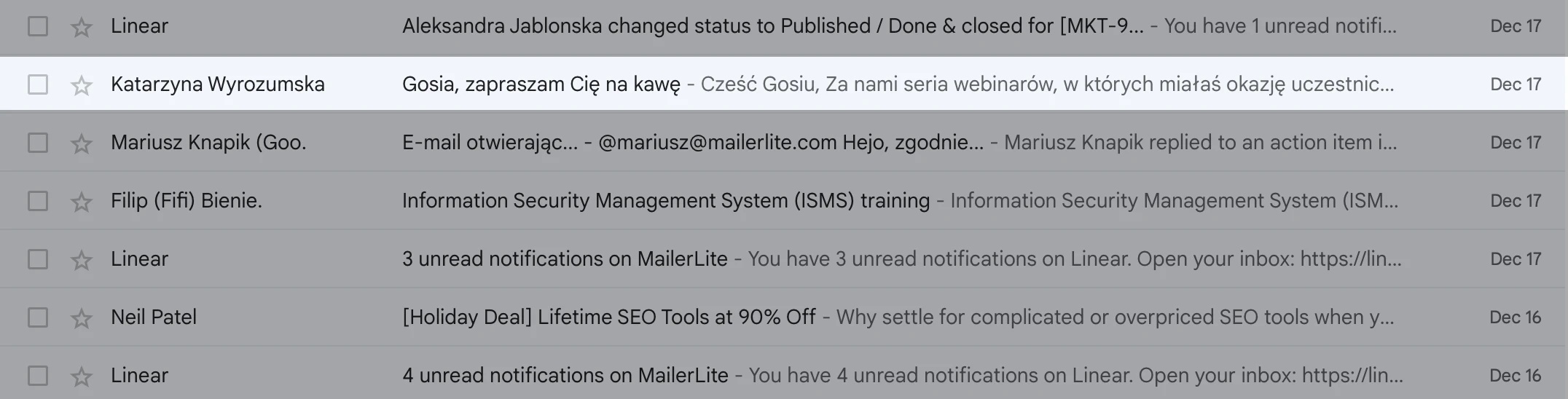Tick checkbox for 4 unread notifications email

pyautogui.click(x=38, y=376)
